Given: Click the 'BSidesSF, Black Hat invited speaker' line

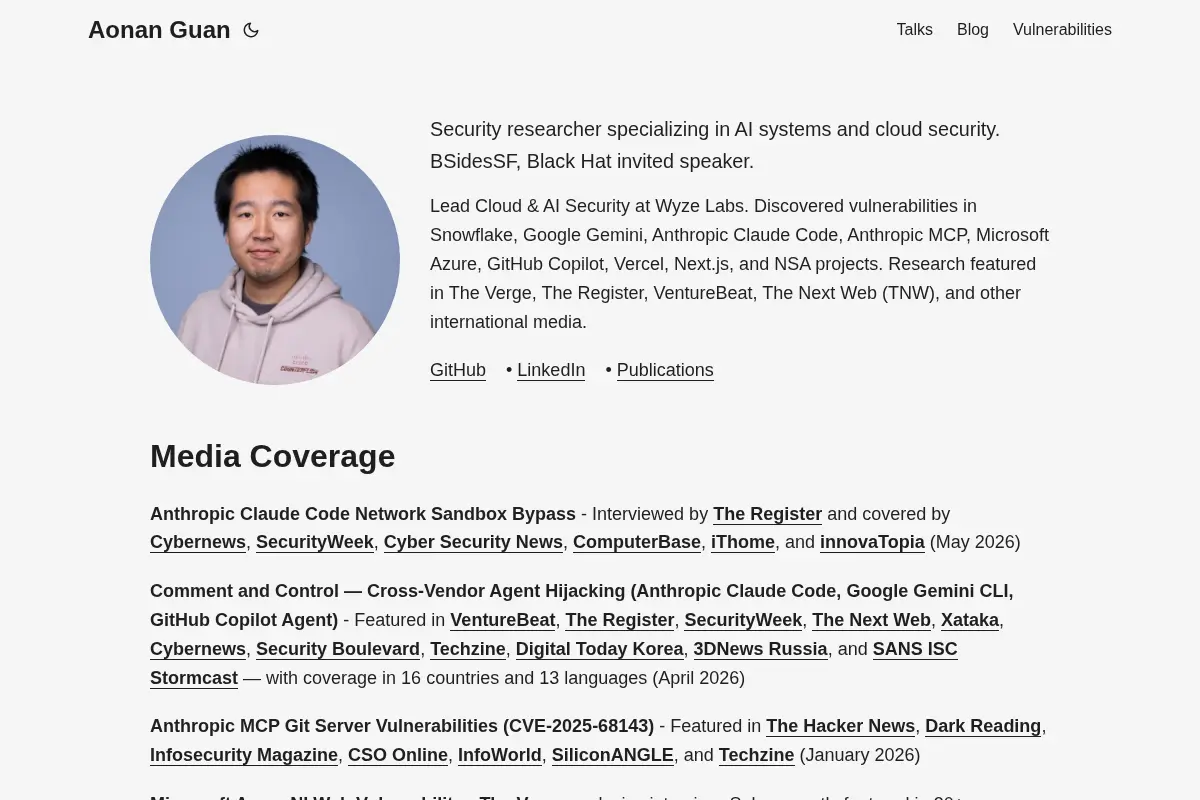Looking at the screenshot, I should pyautogui.click(x=592, y=161).
